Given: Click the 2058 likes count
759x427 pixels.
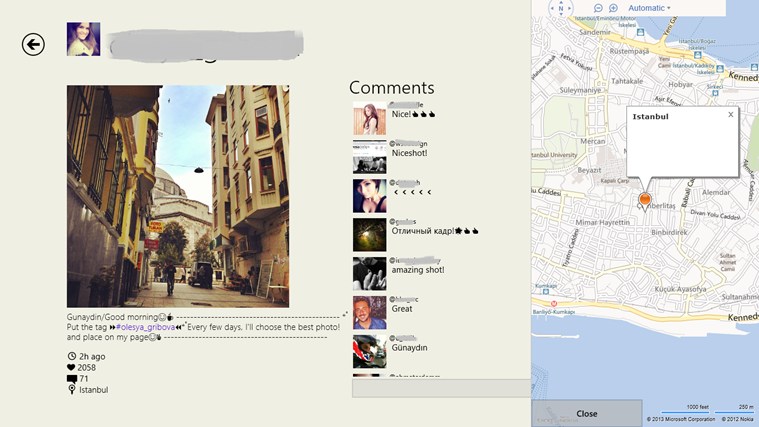Looking at the screenshot, I should [x=86, y=367].
